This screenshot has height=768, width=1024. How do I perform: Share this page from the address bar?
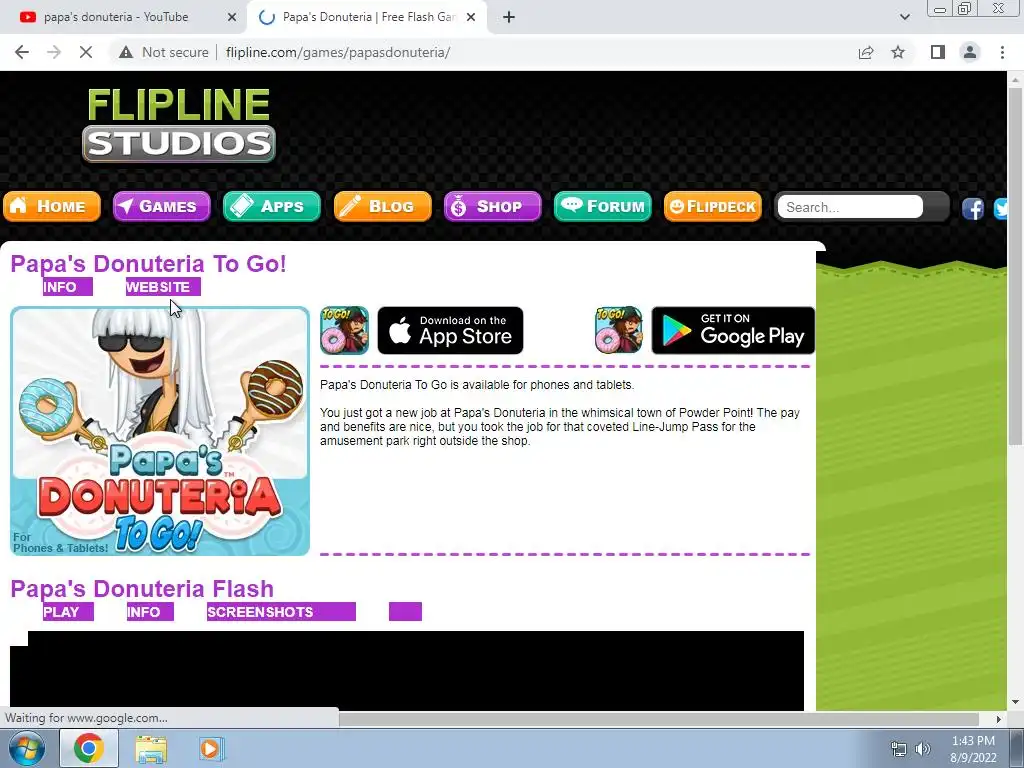pyautogui.click(x=866, y=52)
